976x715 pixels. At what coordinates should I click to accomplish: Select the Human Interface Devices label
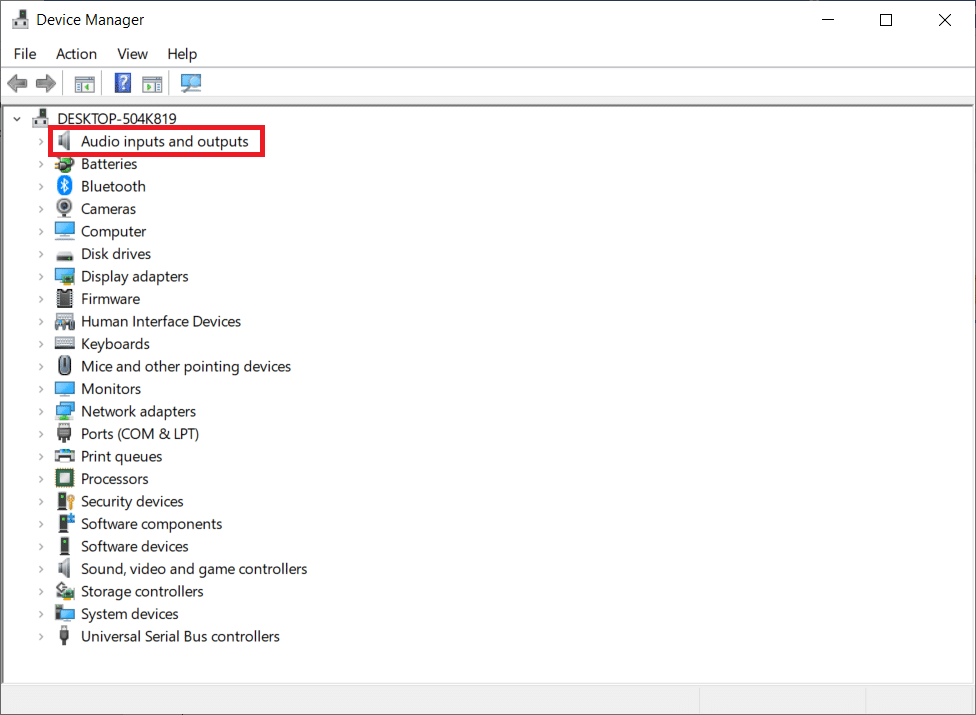[x=161, y=321]
